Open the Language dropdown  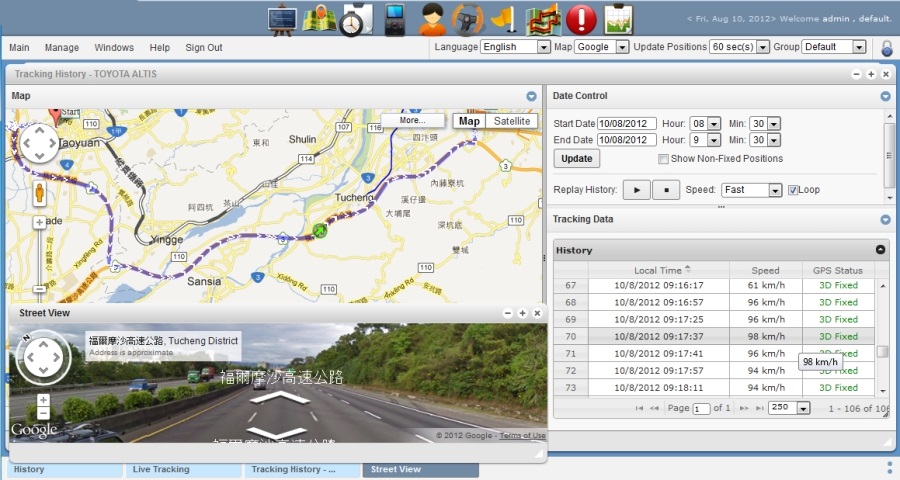click(x=515, y=47)
